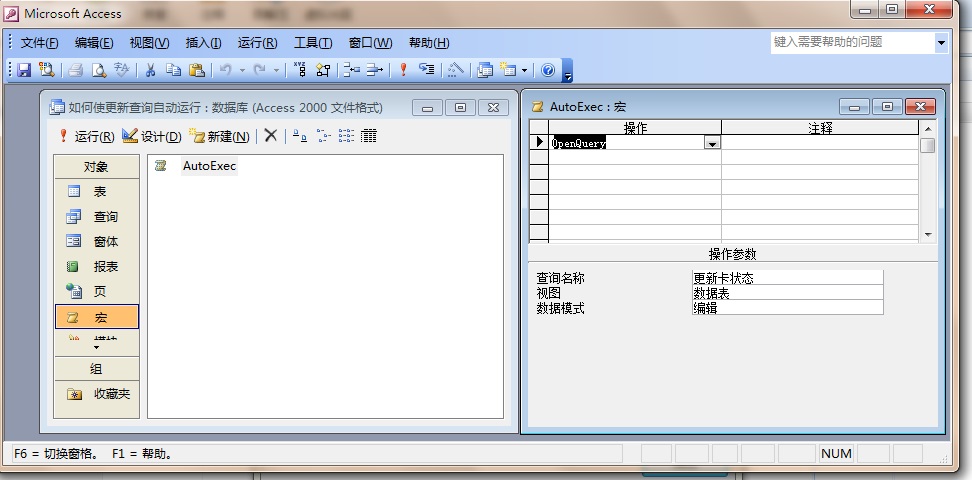972x480 pixels.
Task: Expand the objects list down arrow
Action: point(97,348)
